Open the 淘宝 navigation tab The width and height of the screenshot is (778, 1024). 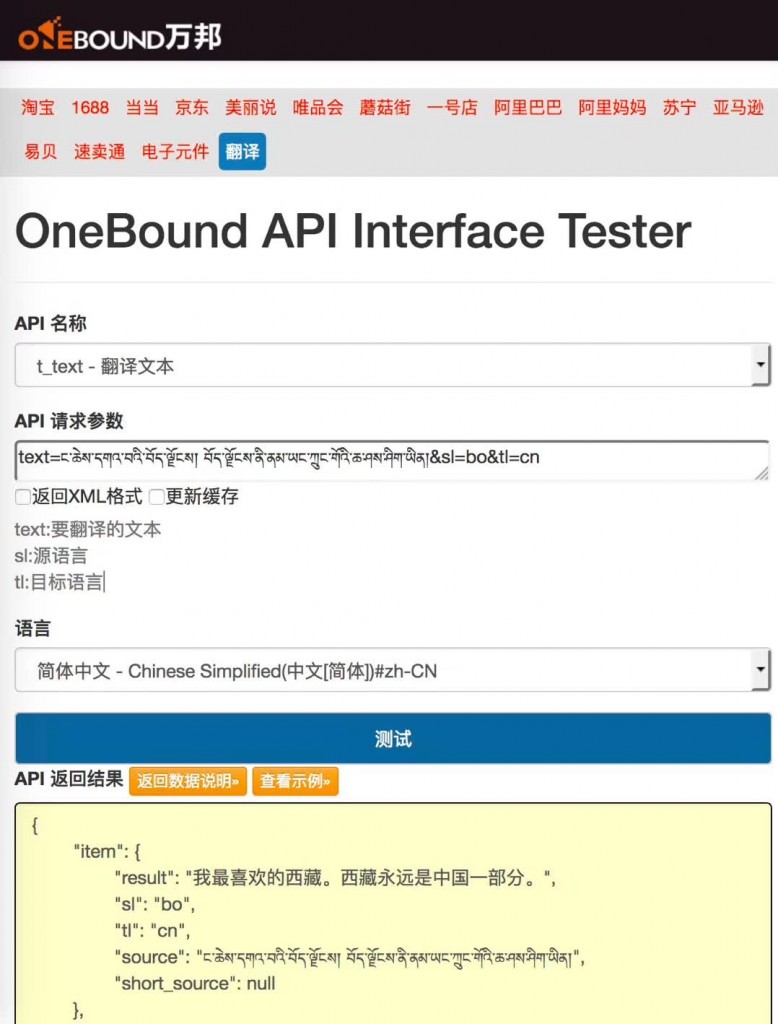tap(38, 108)
